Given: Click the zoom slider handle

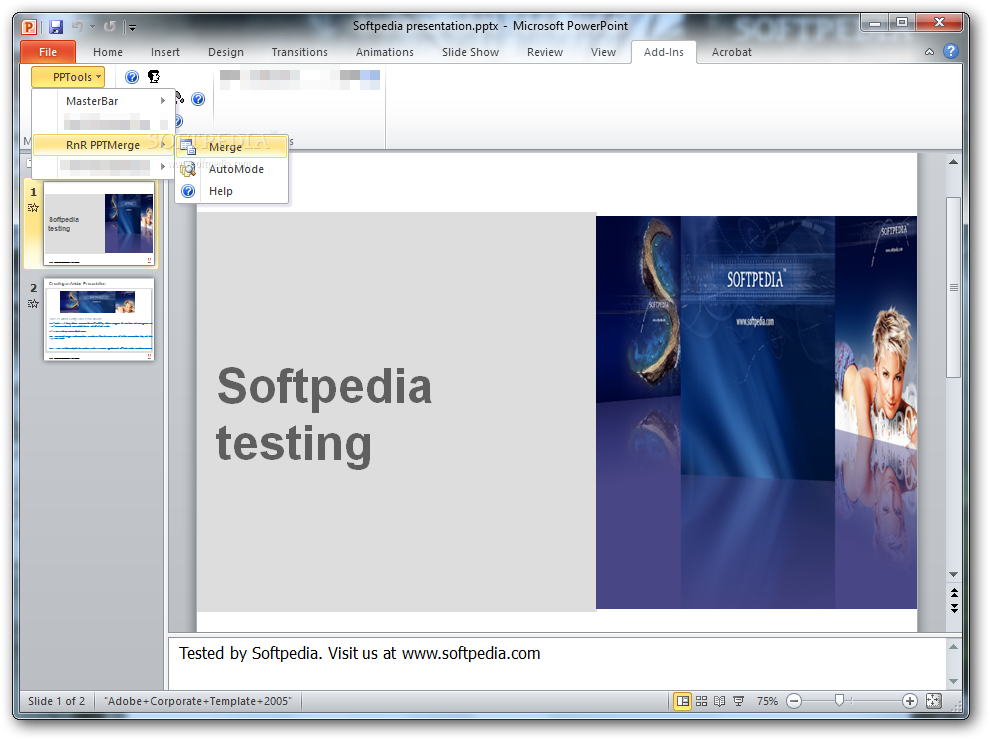Looking at the screenshot, I should tap(838, 701).
